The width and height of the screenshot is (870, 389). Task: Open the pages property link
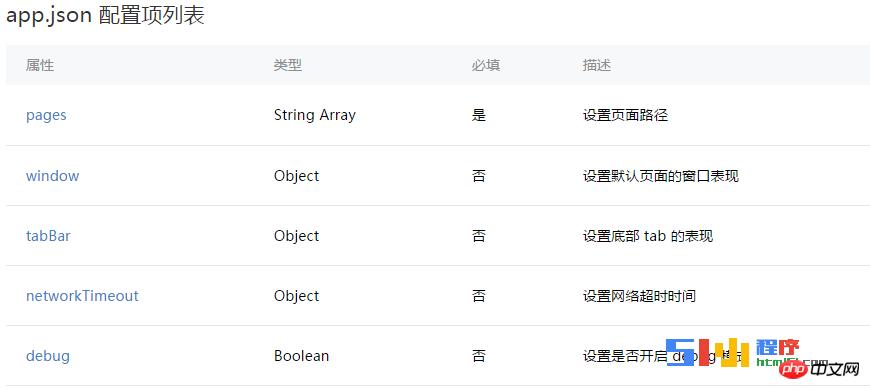(x=46, y=115)
